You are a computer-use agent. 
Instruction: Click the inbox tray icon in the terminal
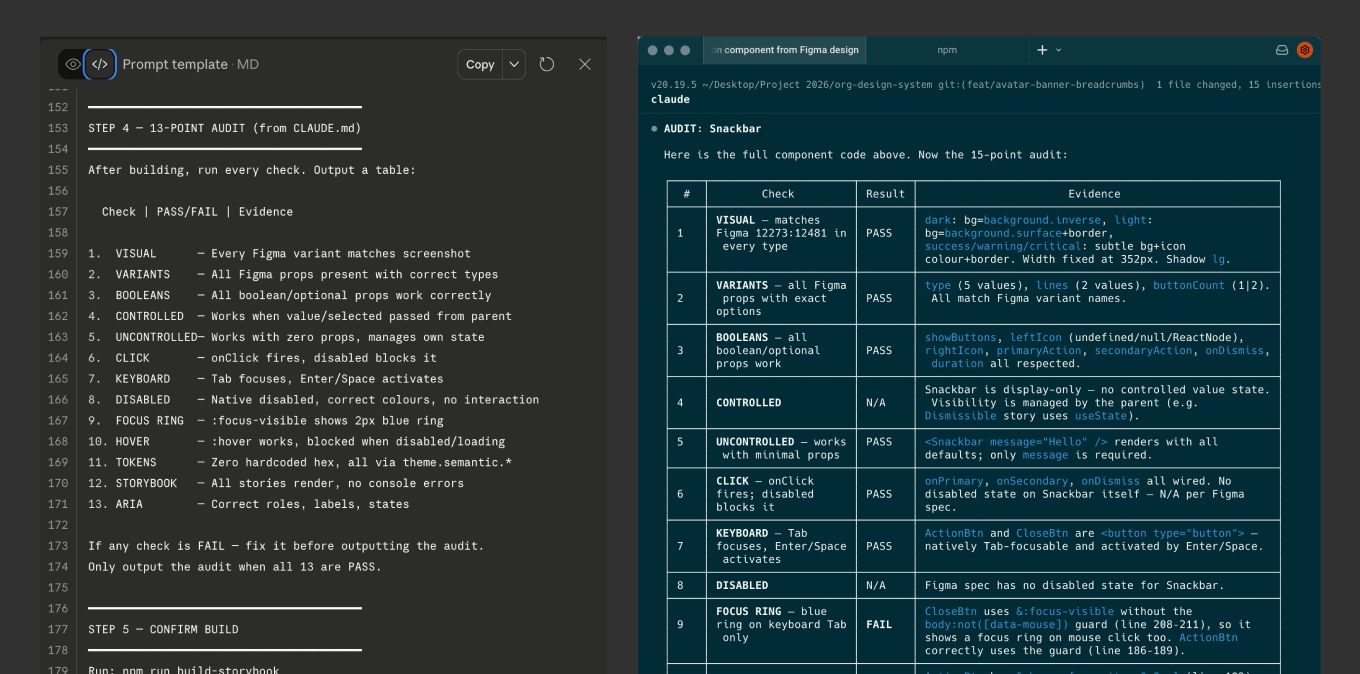pyautogui.click(x=1282, y=50)
